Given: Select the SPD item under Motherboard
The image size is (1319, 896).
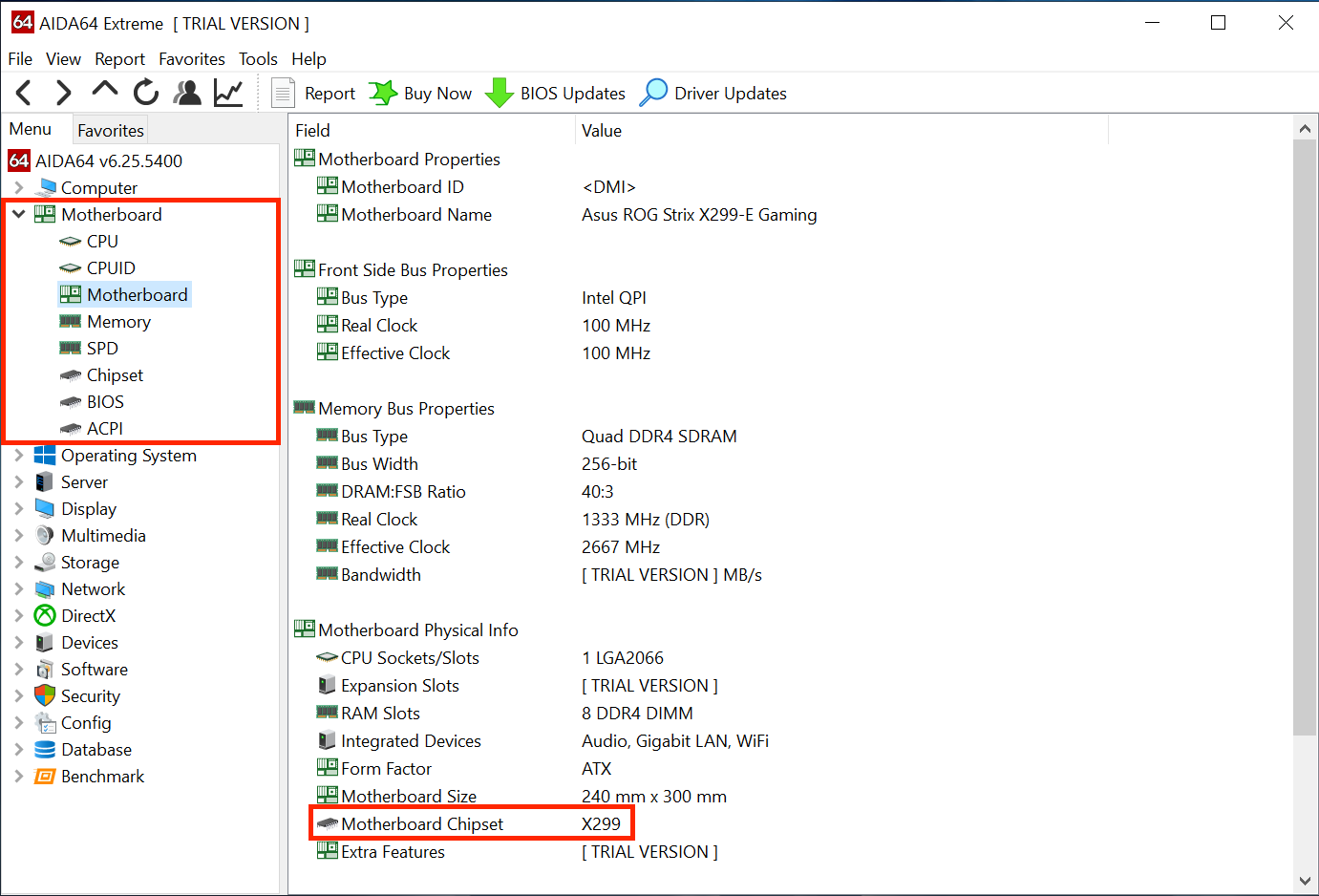Looking at the screenshot, I should pyautogui.click(x=102, y=349).
